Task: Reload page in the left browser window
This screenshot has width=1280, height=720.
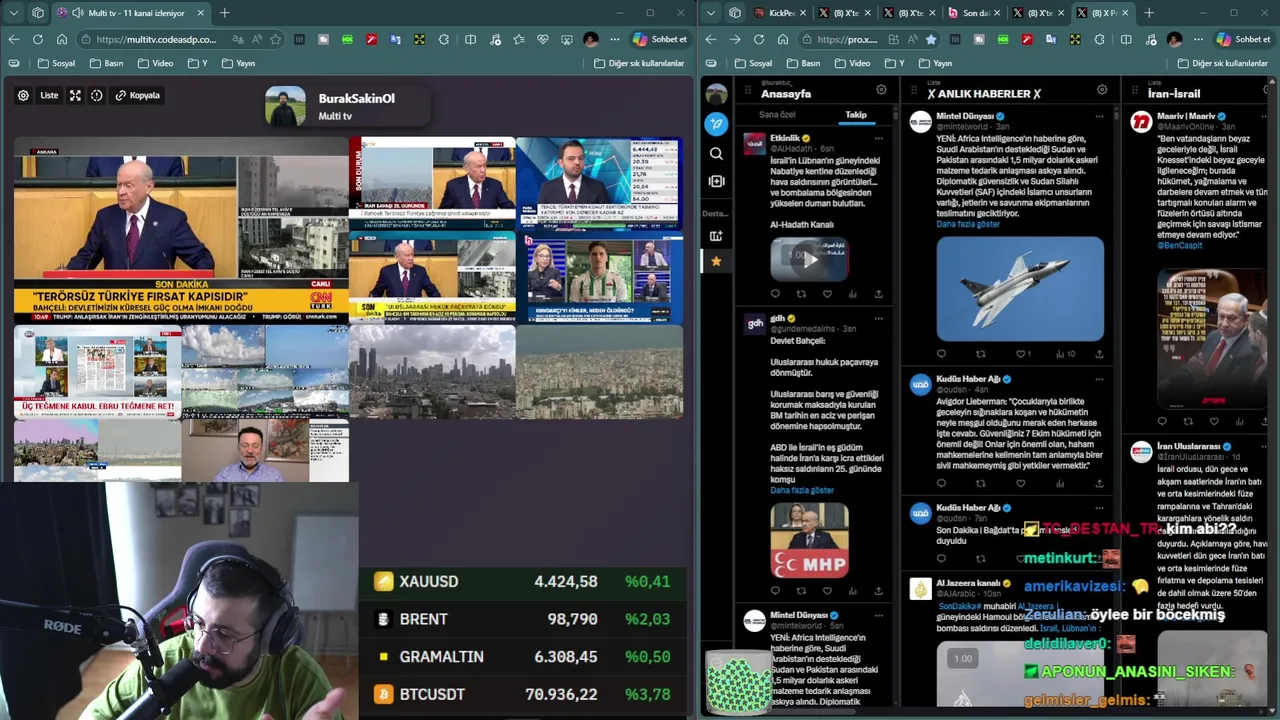Action: (37, 39)
